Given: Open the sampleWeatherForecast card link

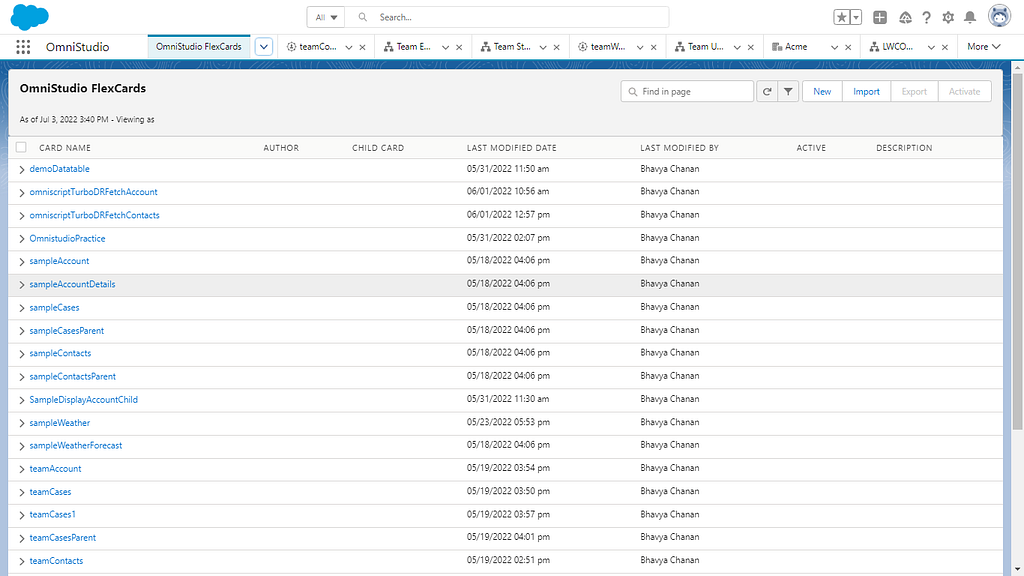Looking at the screenshot, I should coord(76,445).
